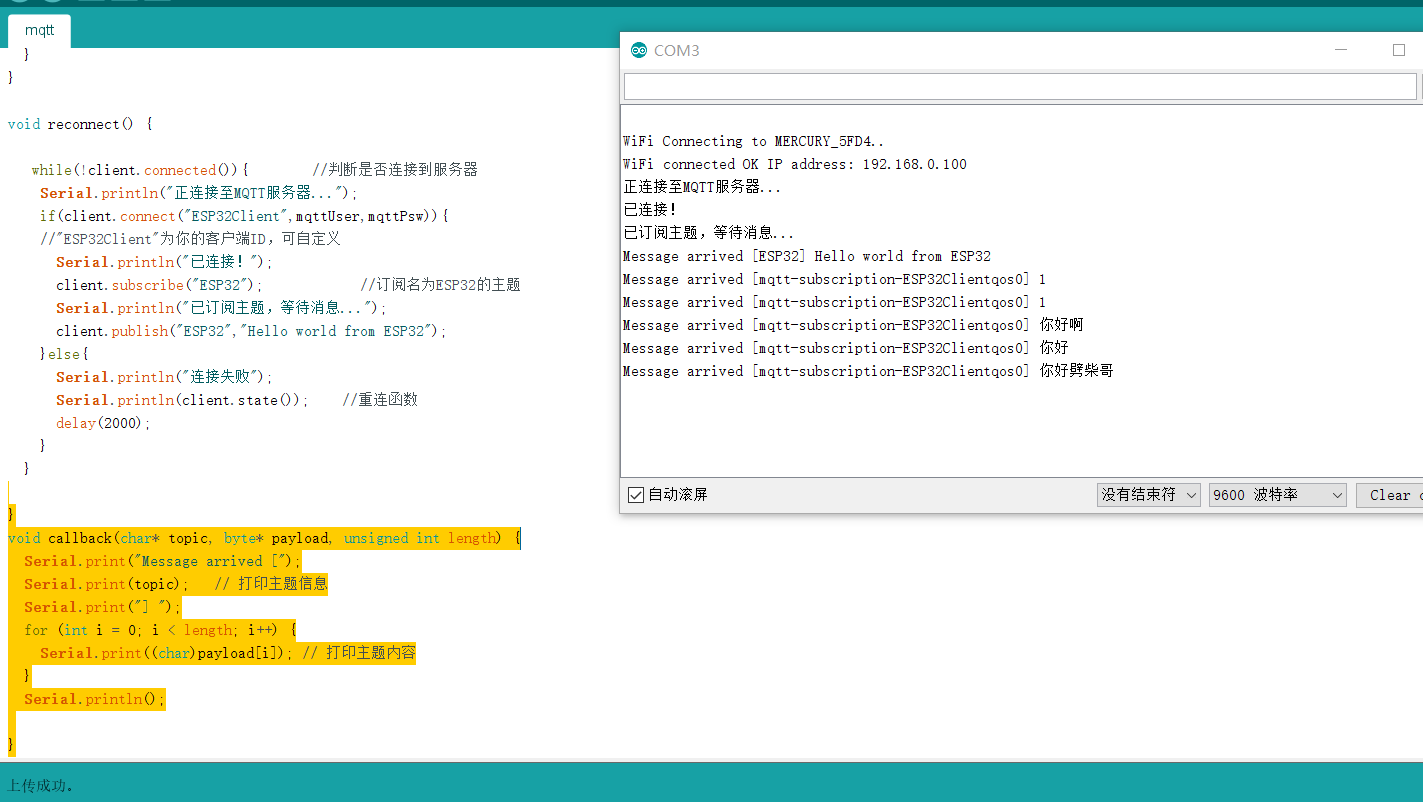Click the // 打印主题信息 comment
The height and width of the screenshot is (802, 1423).
click(271, 584)
